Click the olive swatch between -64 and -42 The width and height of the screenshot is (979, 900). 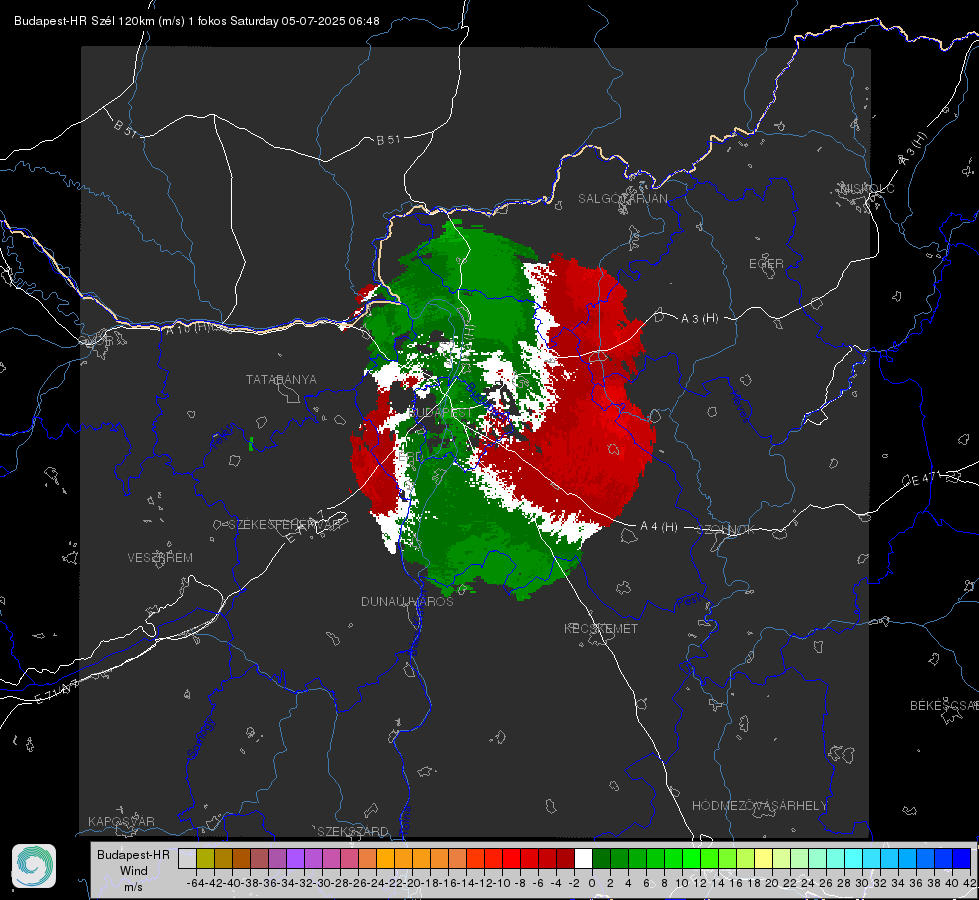[x=205, y=858]
